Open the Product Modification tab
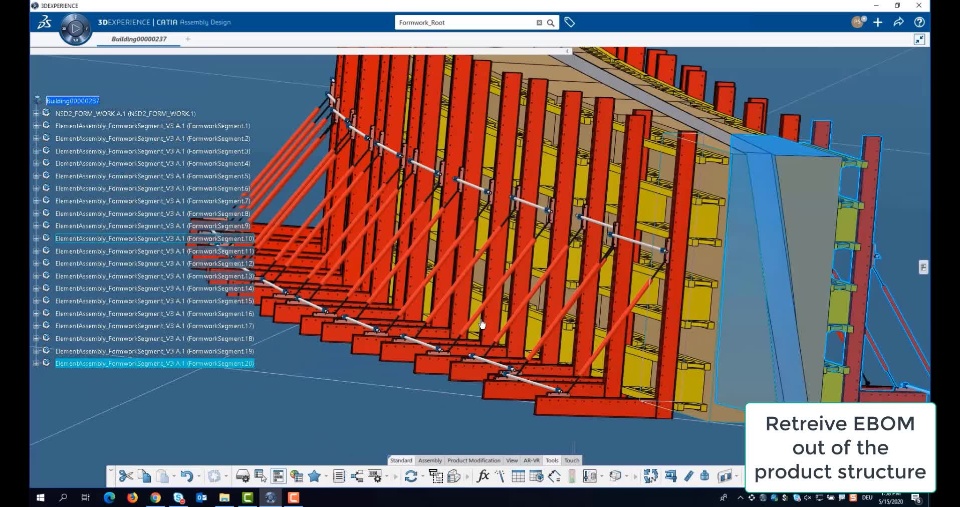 coord(473,460)
